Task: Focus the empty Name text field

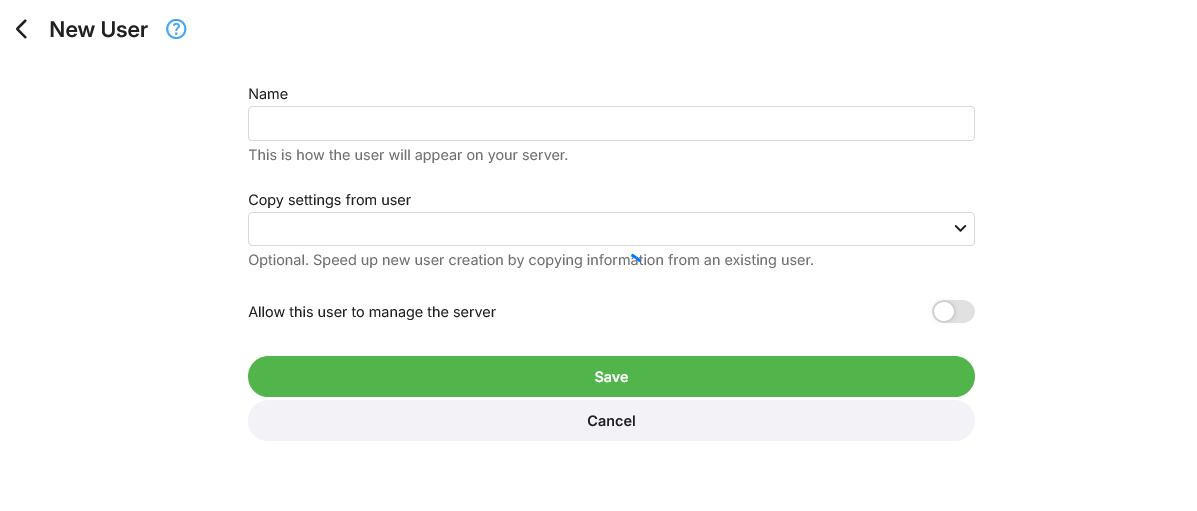Action: pos(611,124)
